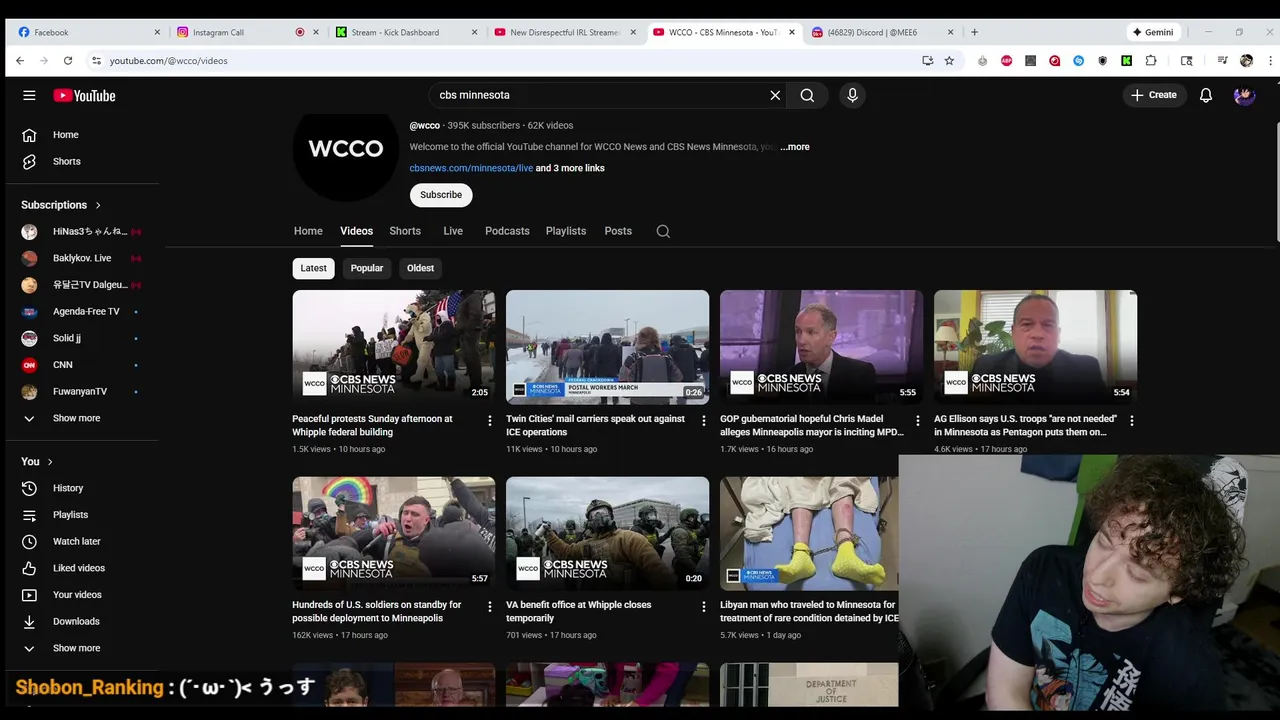
Task: Open options for GOP gubernatorial hopeful video
Action: (x=918, y=421)
